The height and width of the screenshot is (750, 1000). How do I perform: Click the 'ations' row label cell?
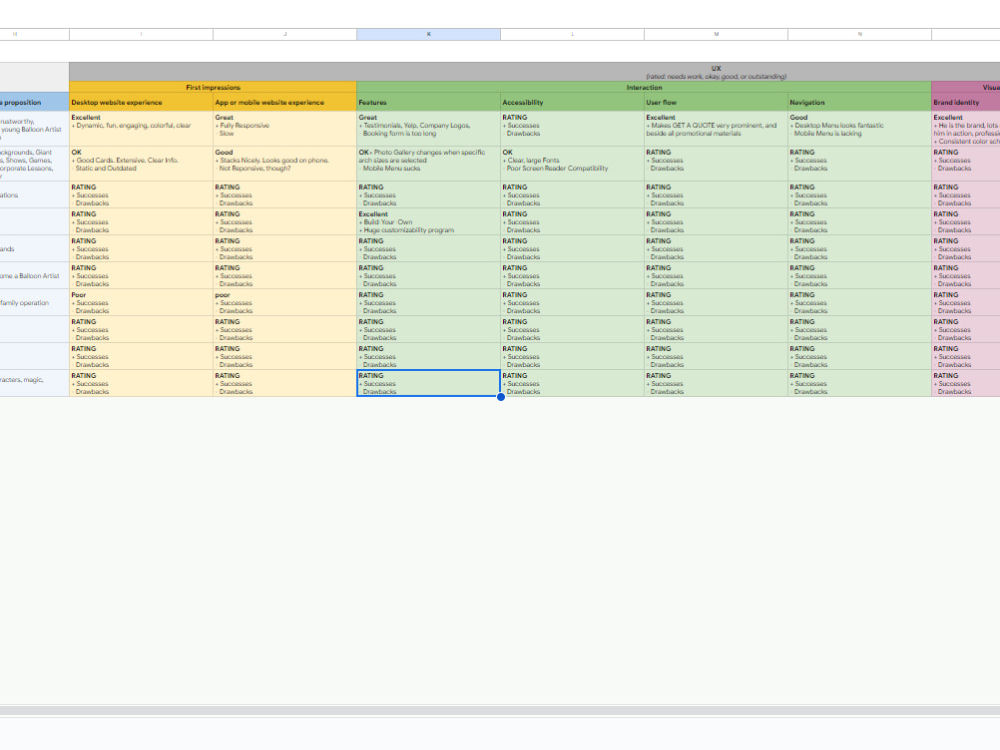[34, 195]
